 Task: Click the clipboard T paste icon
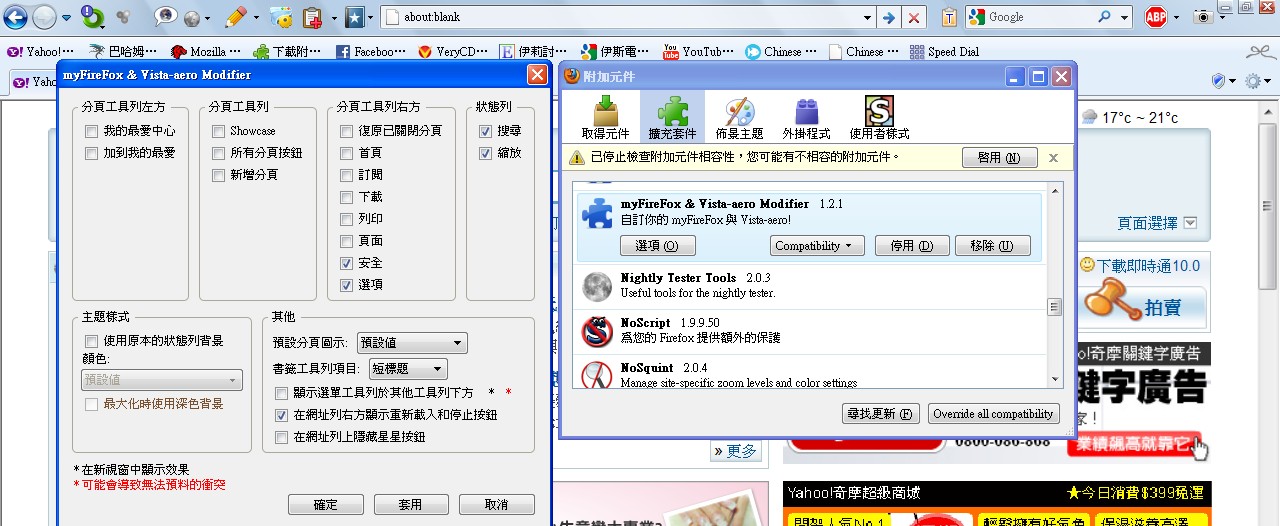coord(949,17)
